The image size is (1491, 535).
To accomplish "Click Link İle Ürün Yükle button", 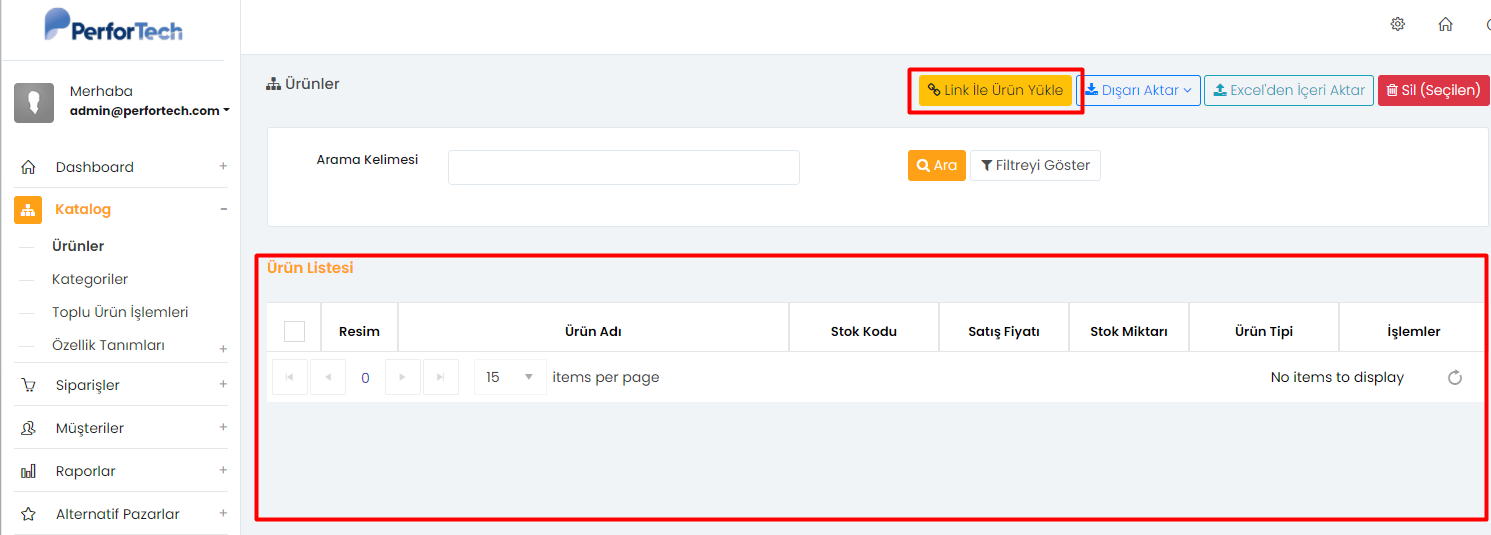I will tap(995, 90).
